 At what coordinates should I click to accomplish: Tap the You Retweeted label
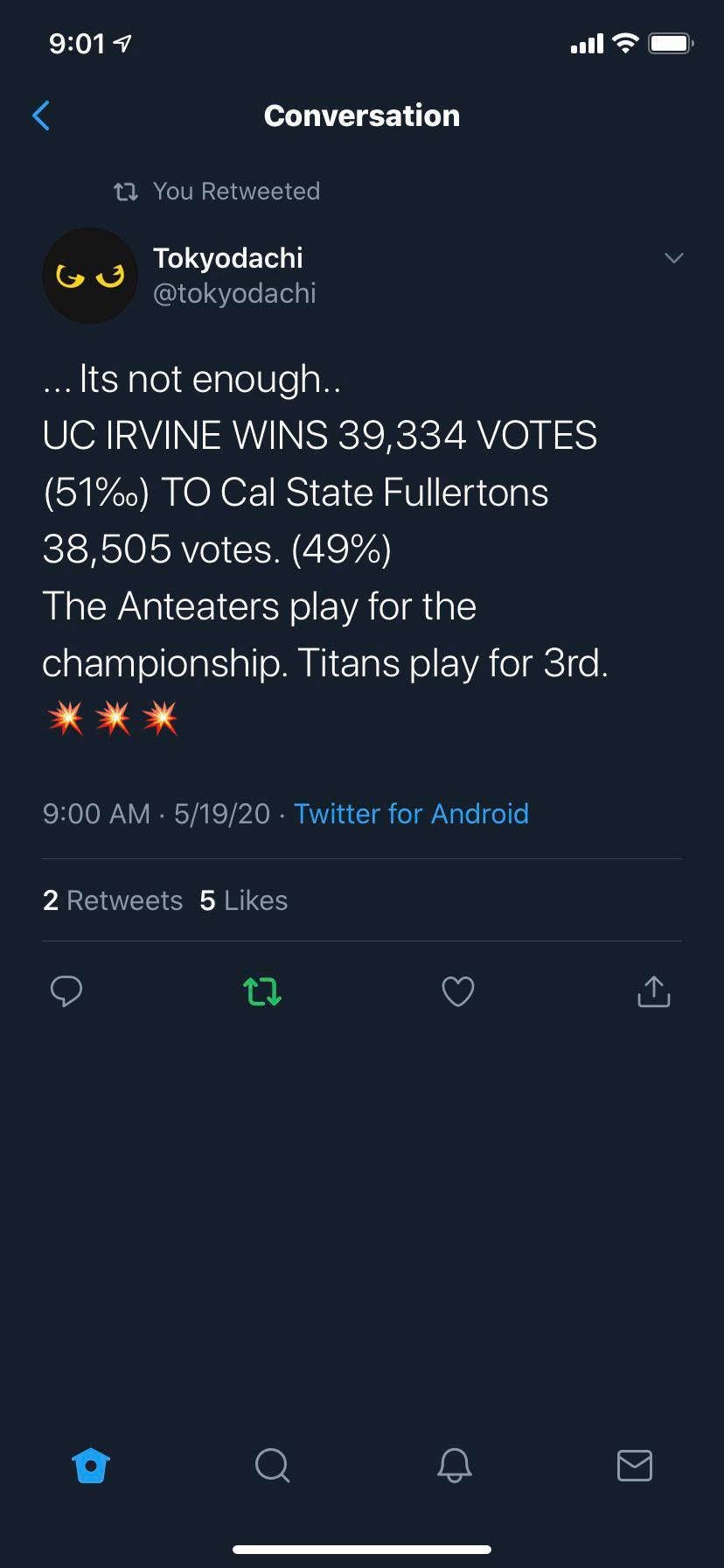click(236, 192)
